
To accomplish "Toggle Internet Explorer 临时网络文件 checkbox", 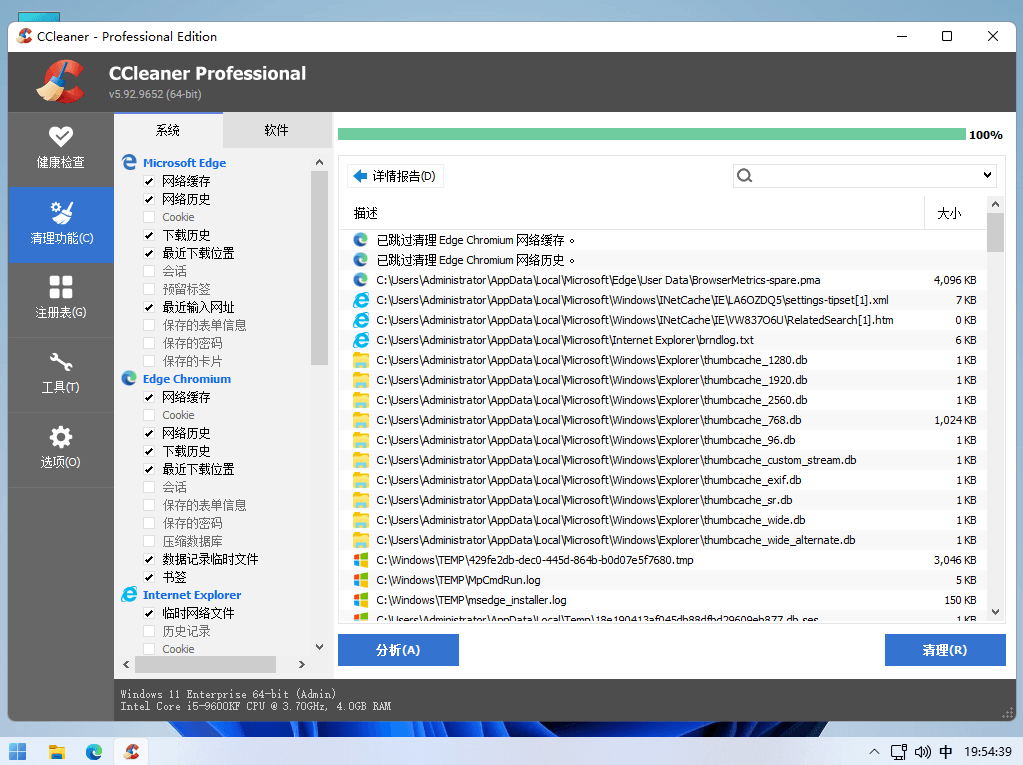I will click(x=149, y=613).
